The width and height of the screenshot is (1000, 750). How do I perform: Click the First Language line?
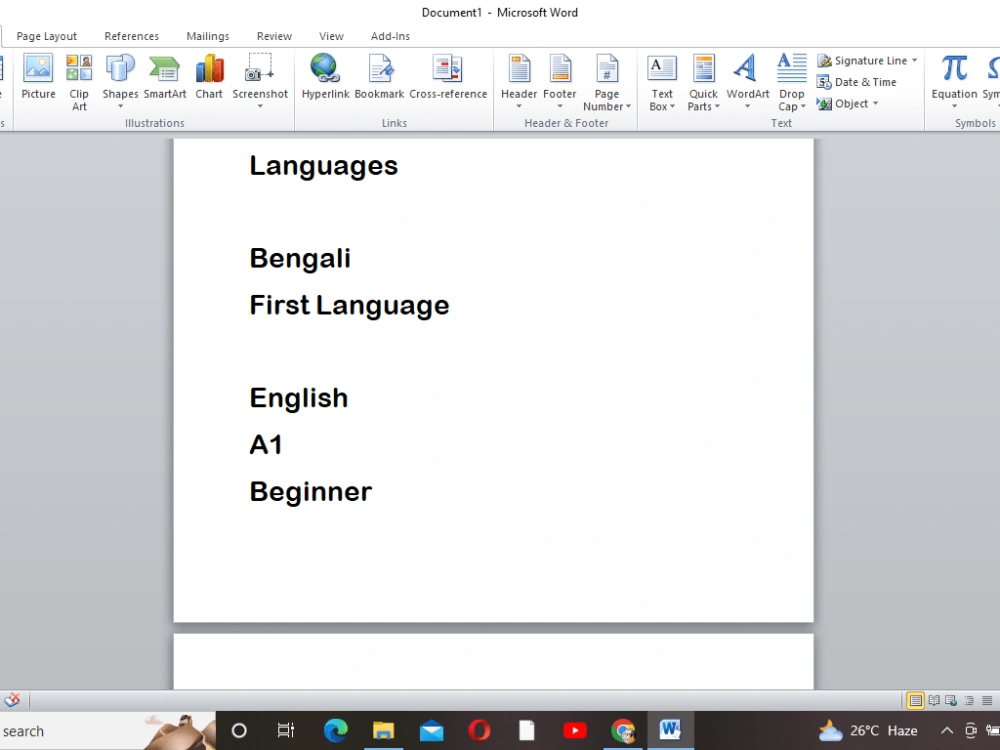[349, 305]
